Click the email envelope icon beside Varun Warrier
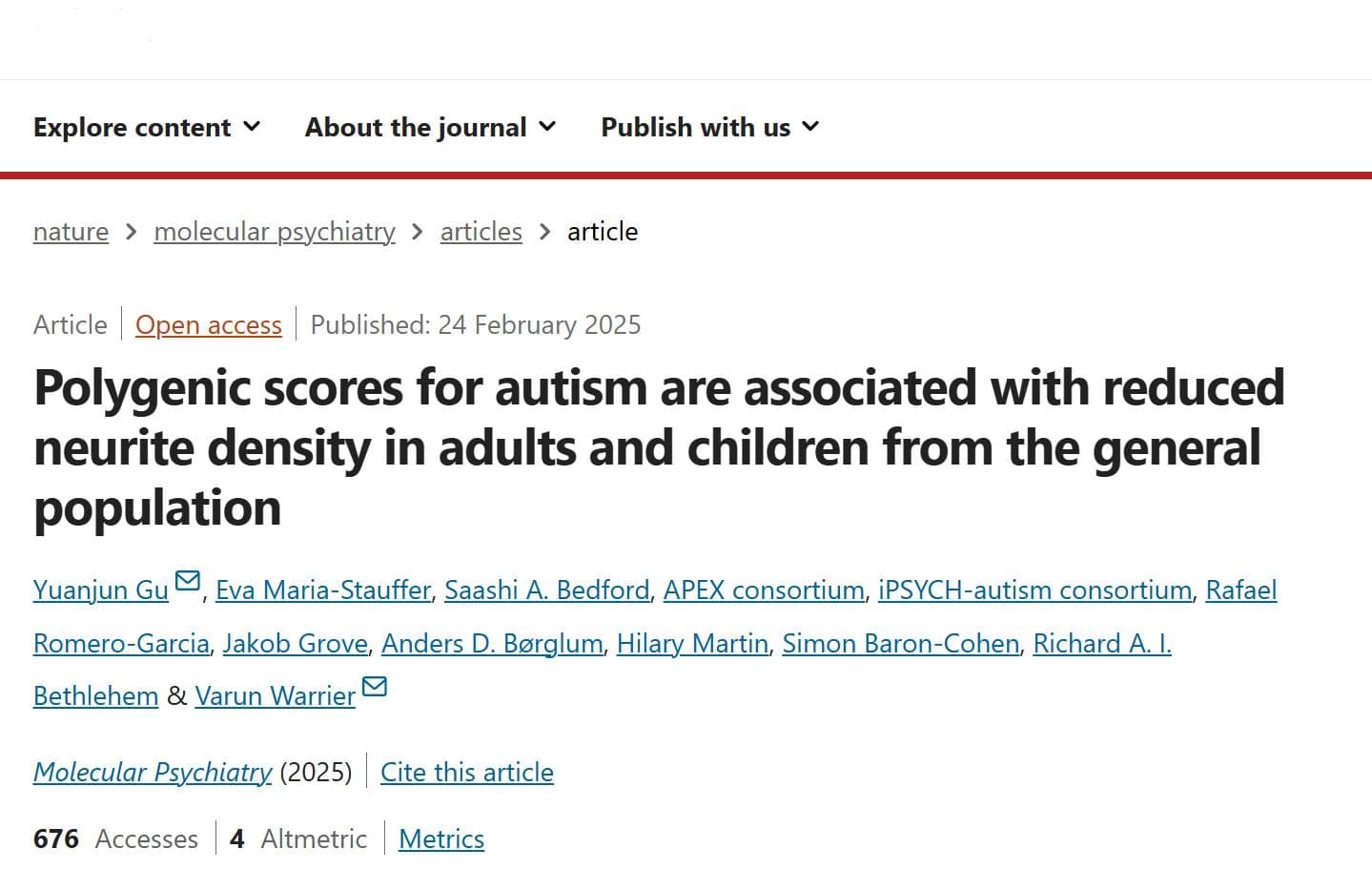Image resolution: width=1372 pixels, height=890 pixels. 375,687
